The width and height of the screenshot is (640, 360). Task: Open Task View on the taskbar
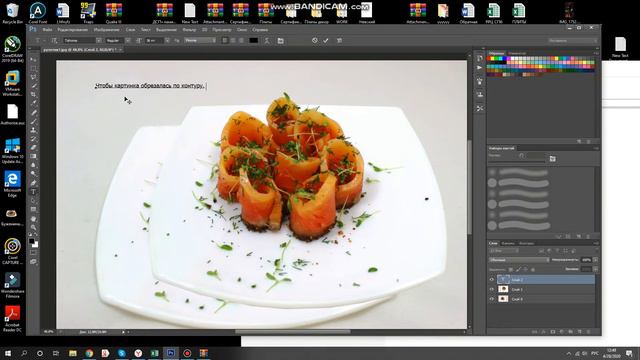tap(56, 353)
